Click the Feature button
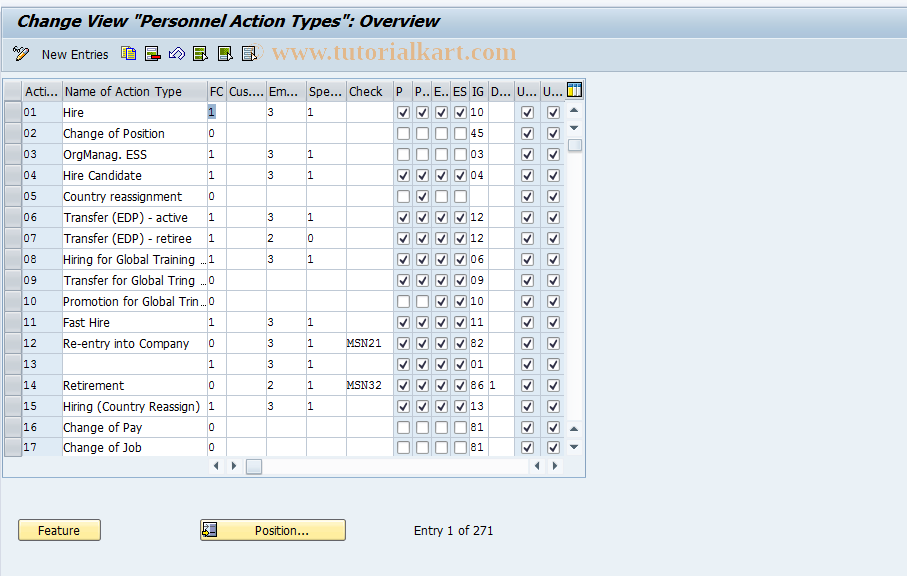Screen dimensions: 907x576 coord(59,530)
